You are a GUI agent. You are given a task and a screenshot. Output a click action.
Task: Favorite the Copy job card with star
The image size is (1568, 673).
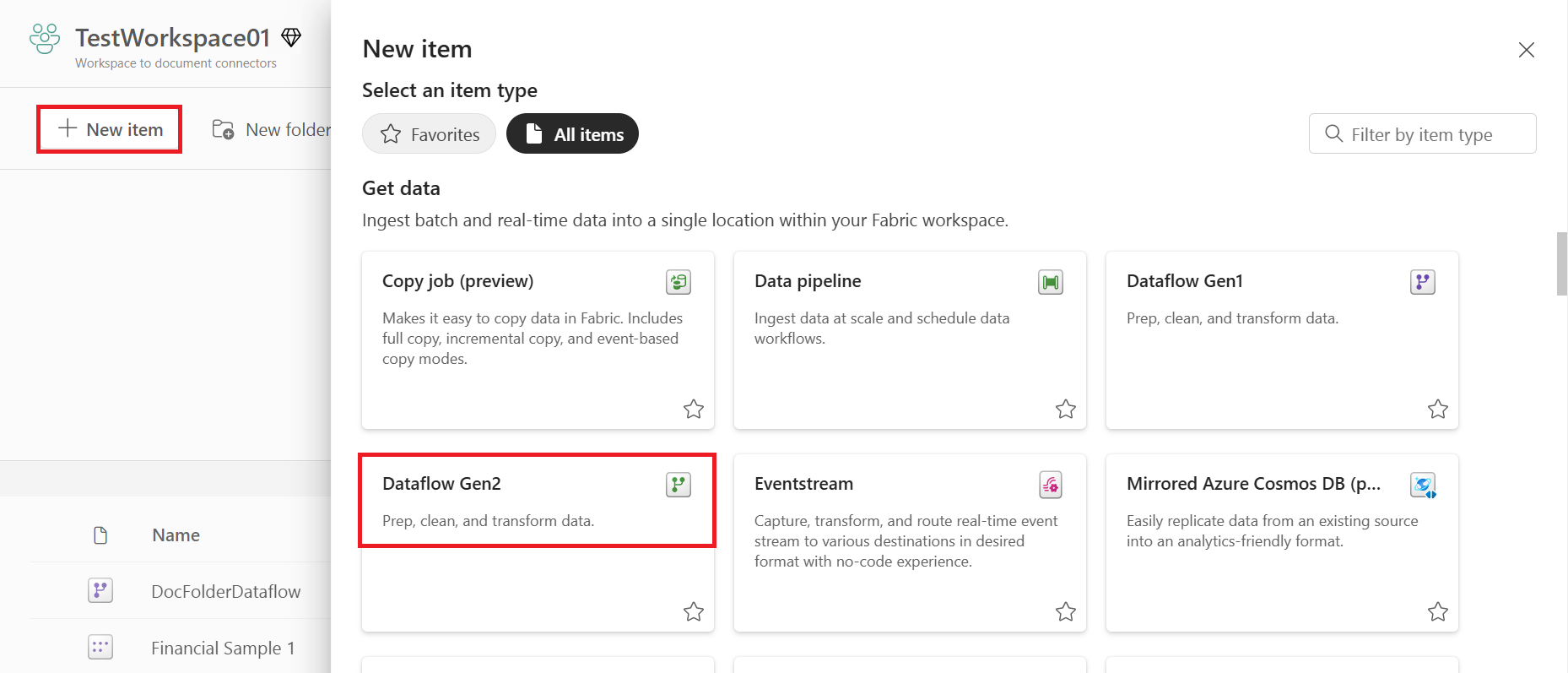point(694,410)
